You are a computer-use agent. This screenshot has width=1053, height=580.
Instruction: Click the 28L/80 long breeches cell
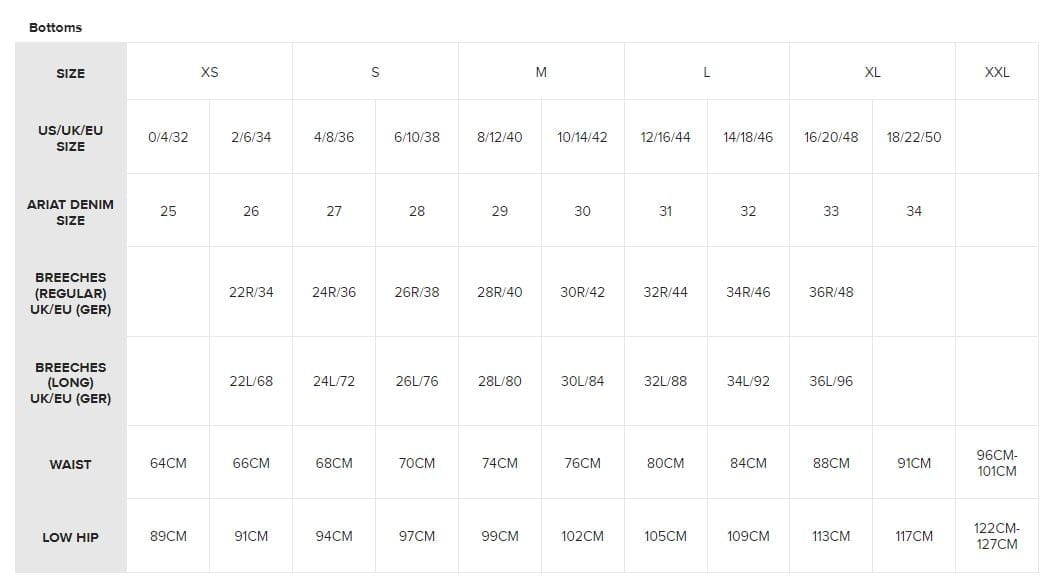click(500, 382)
